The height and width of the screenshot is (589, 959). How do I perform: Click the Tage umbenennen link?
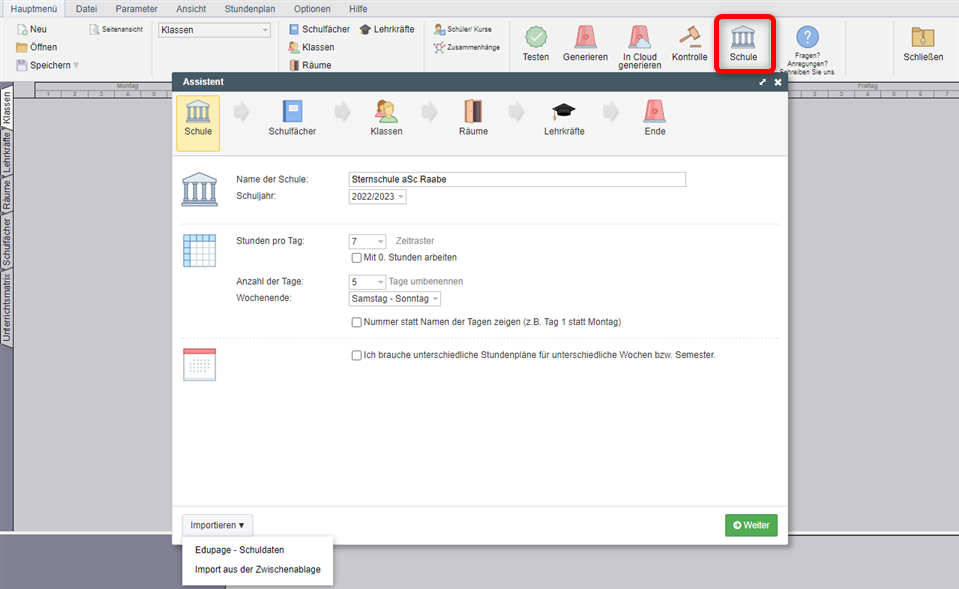pos(425,281)
